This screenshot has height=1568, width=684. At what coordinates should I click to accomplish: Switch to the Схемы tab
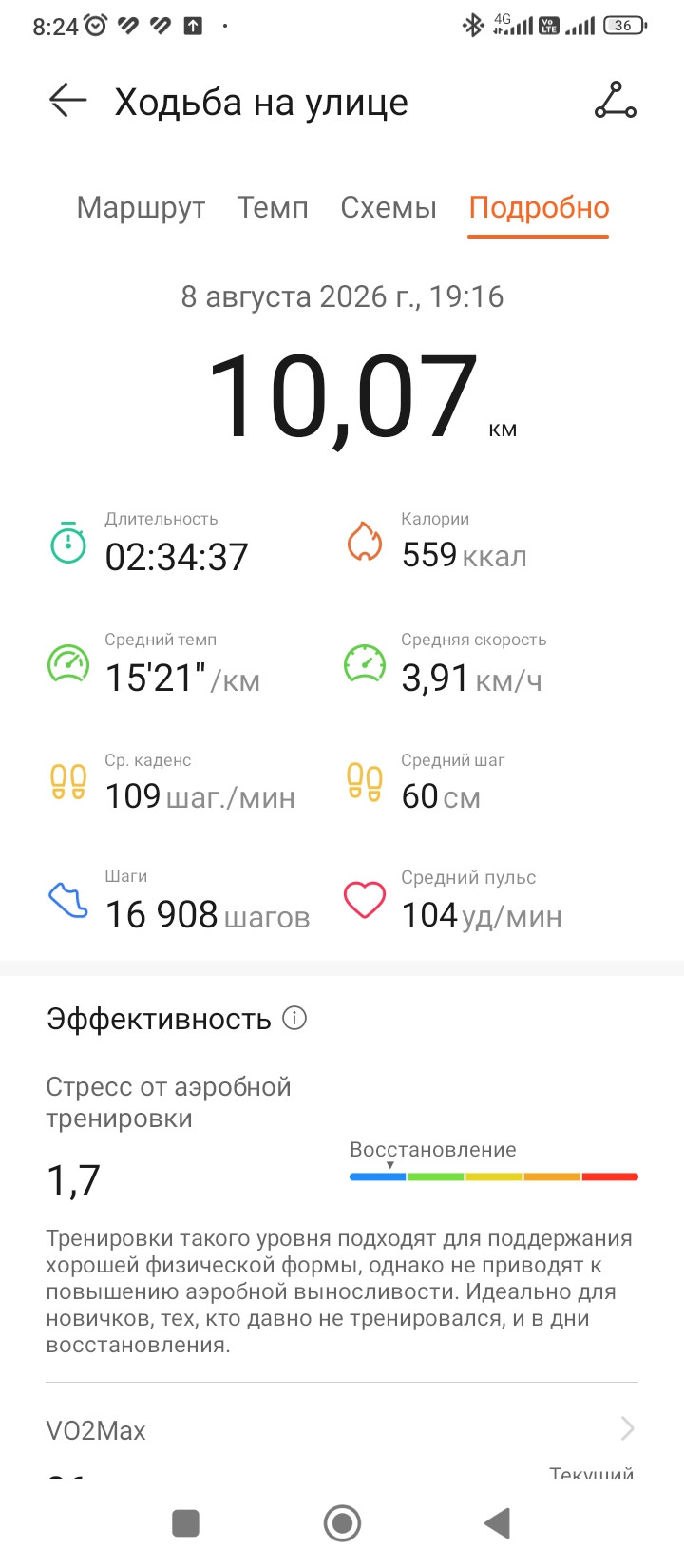389,207
